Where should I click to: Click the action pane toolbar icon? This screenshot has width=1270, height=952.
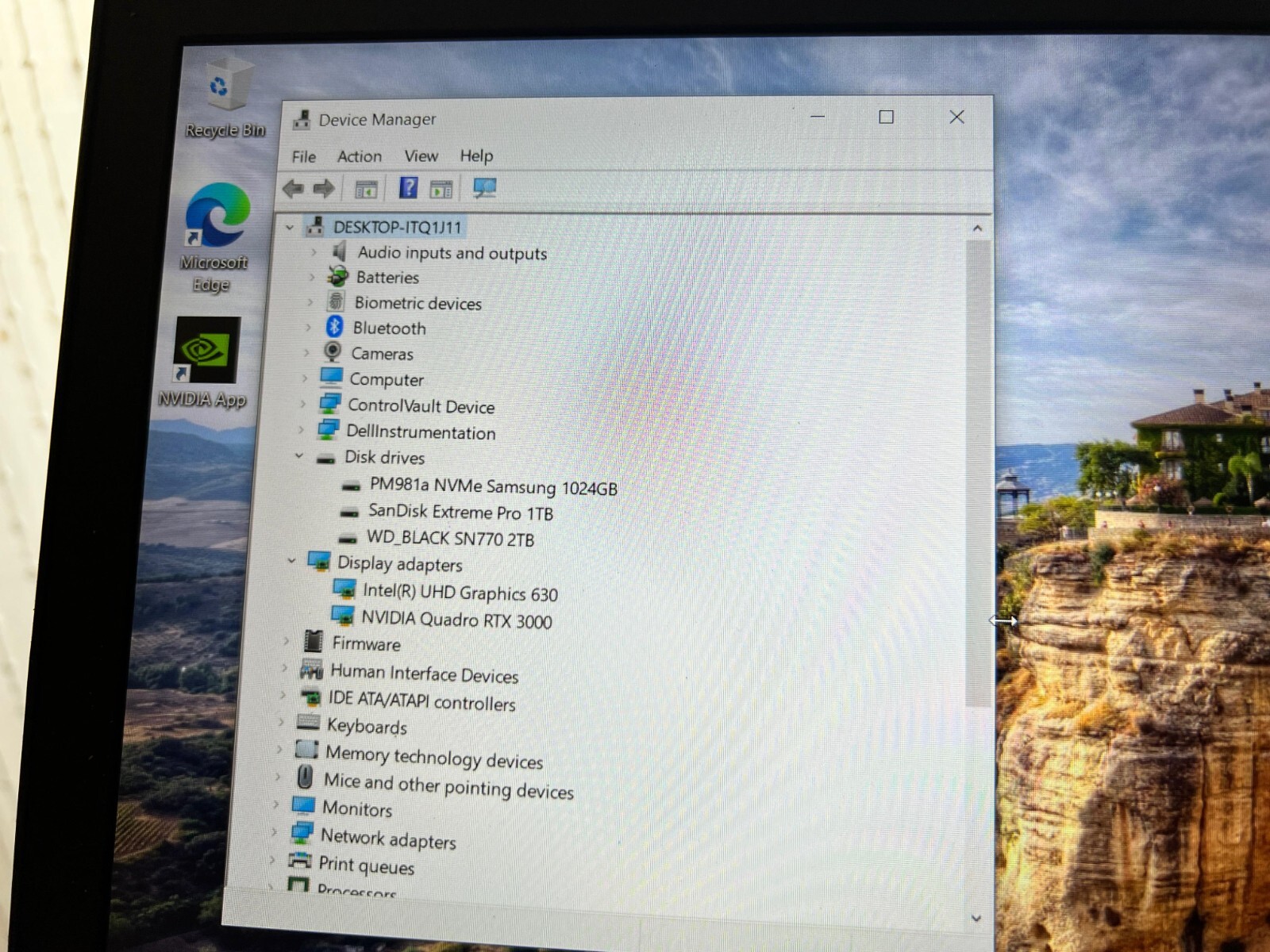[x=441, y=189]
